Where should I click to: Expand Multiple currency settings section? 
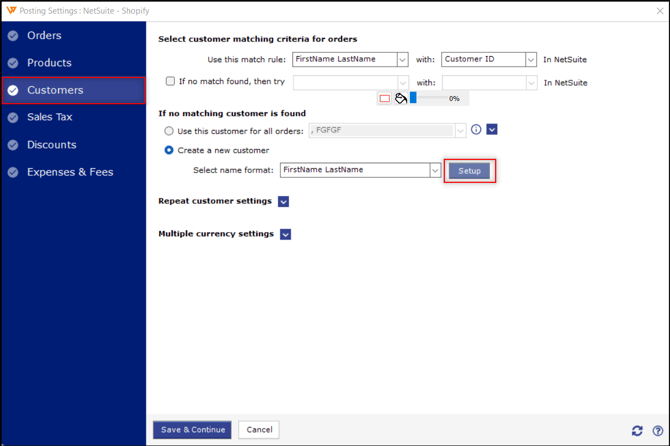285,234
